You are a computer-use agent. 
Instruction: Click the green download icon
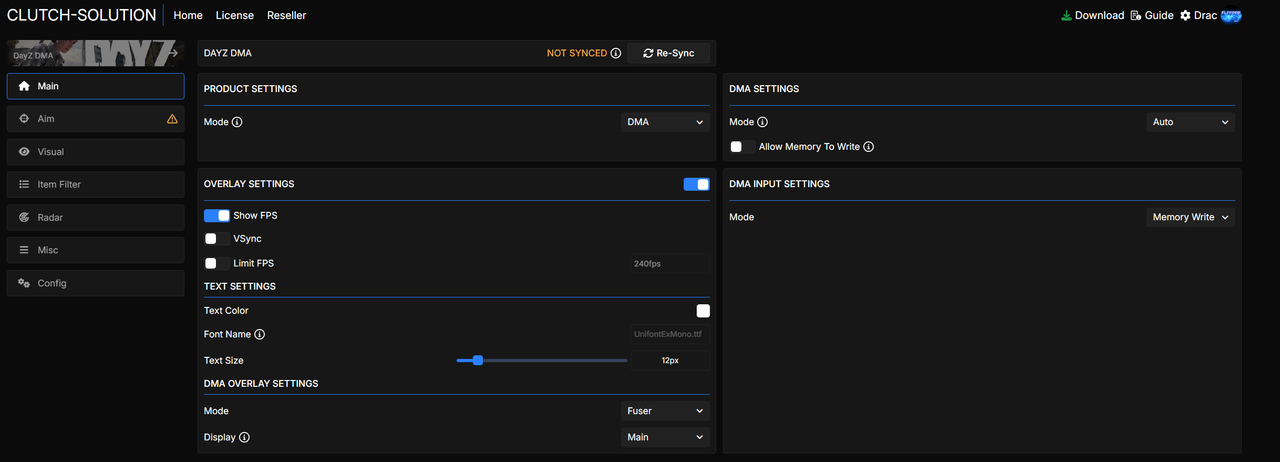[x=1066, y=15]
